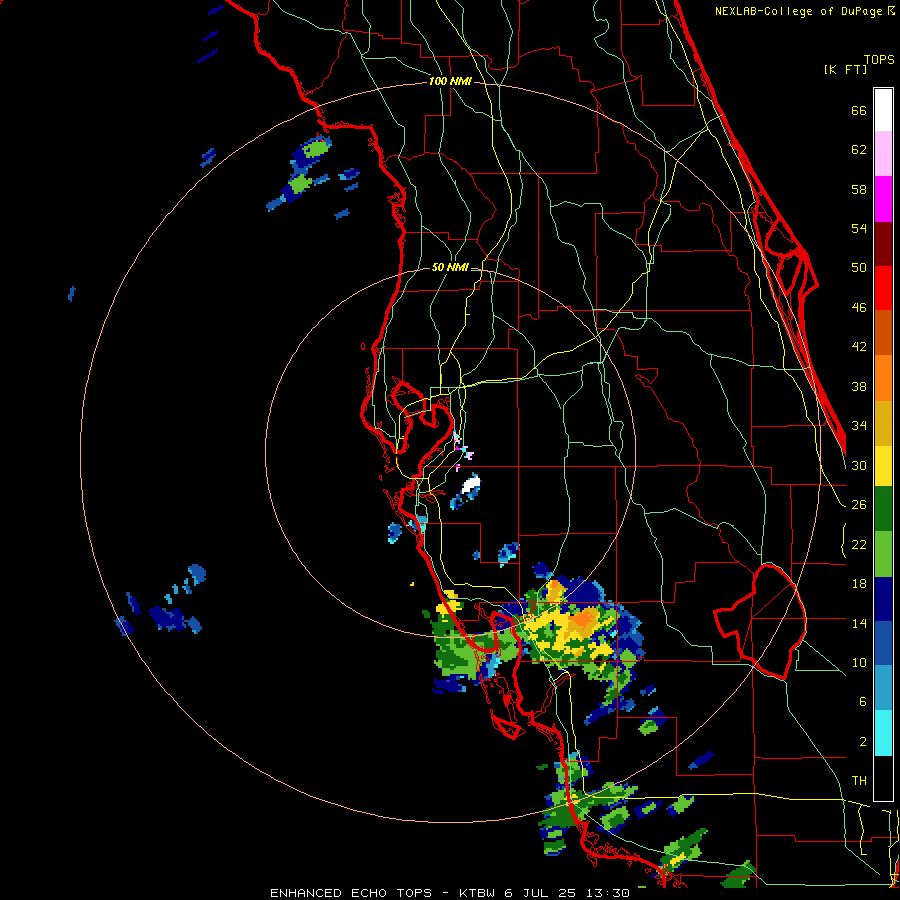900x900 pixels.
Task: Select the 10 legend value
Action: coord(859,662)
